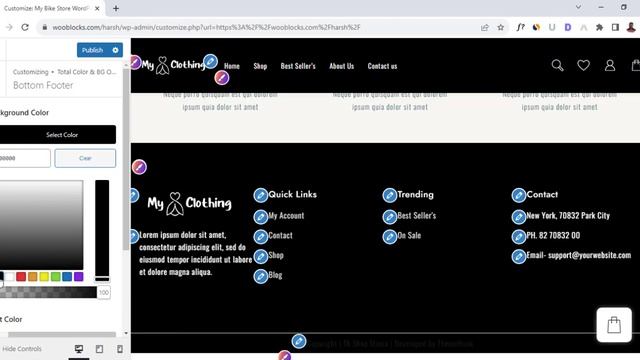Open Best Seller's in site menu
The height and width of the screenshot is (360, 640).
point(298,66)
